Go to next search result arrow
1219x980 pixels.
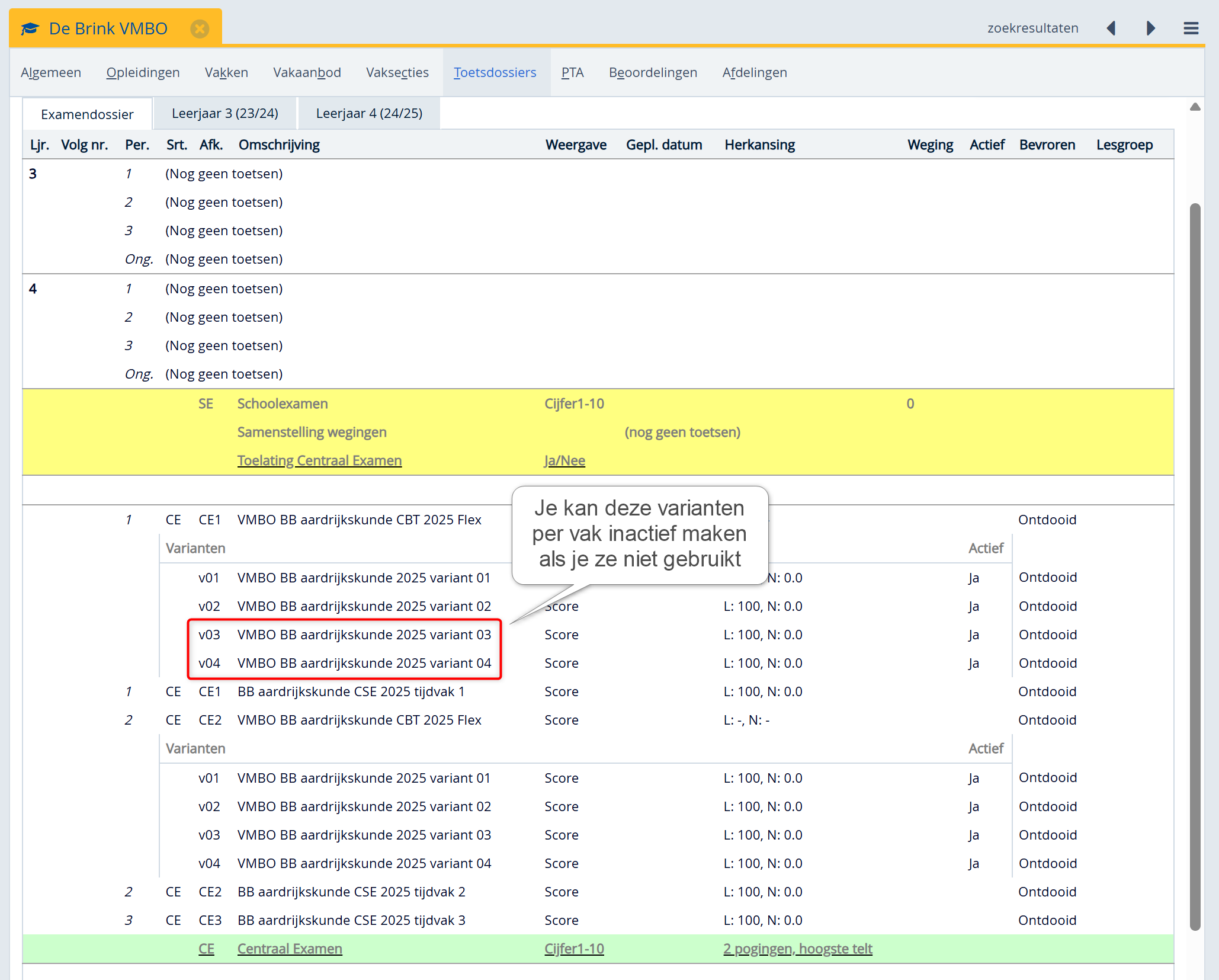point(1150,28)
